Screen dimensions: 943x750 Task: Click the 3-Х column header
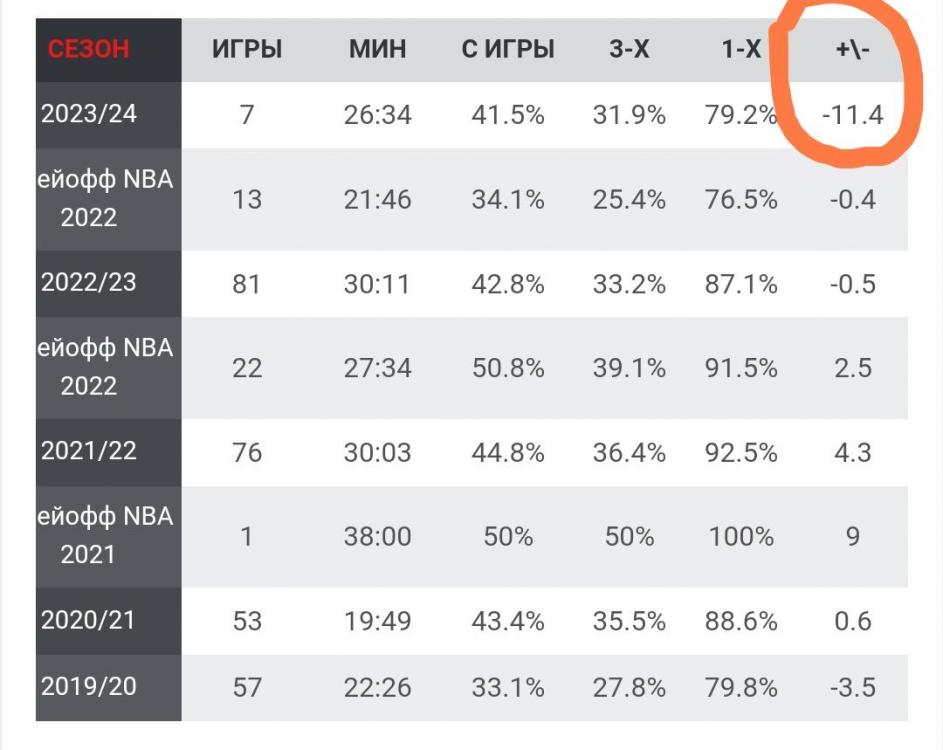click(x=629, y=48)
